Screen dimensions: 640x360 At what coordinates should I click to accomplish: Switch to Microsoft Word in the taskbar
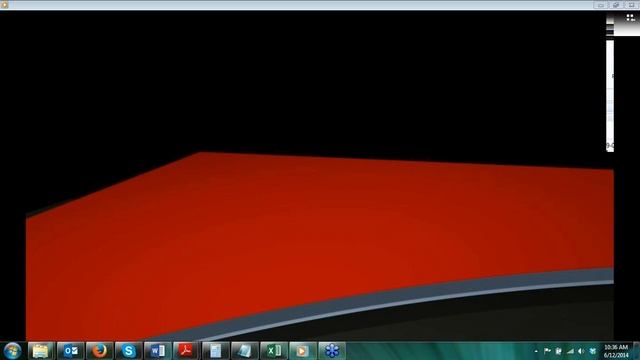pos(158,351)
